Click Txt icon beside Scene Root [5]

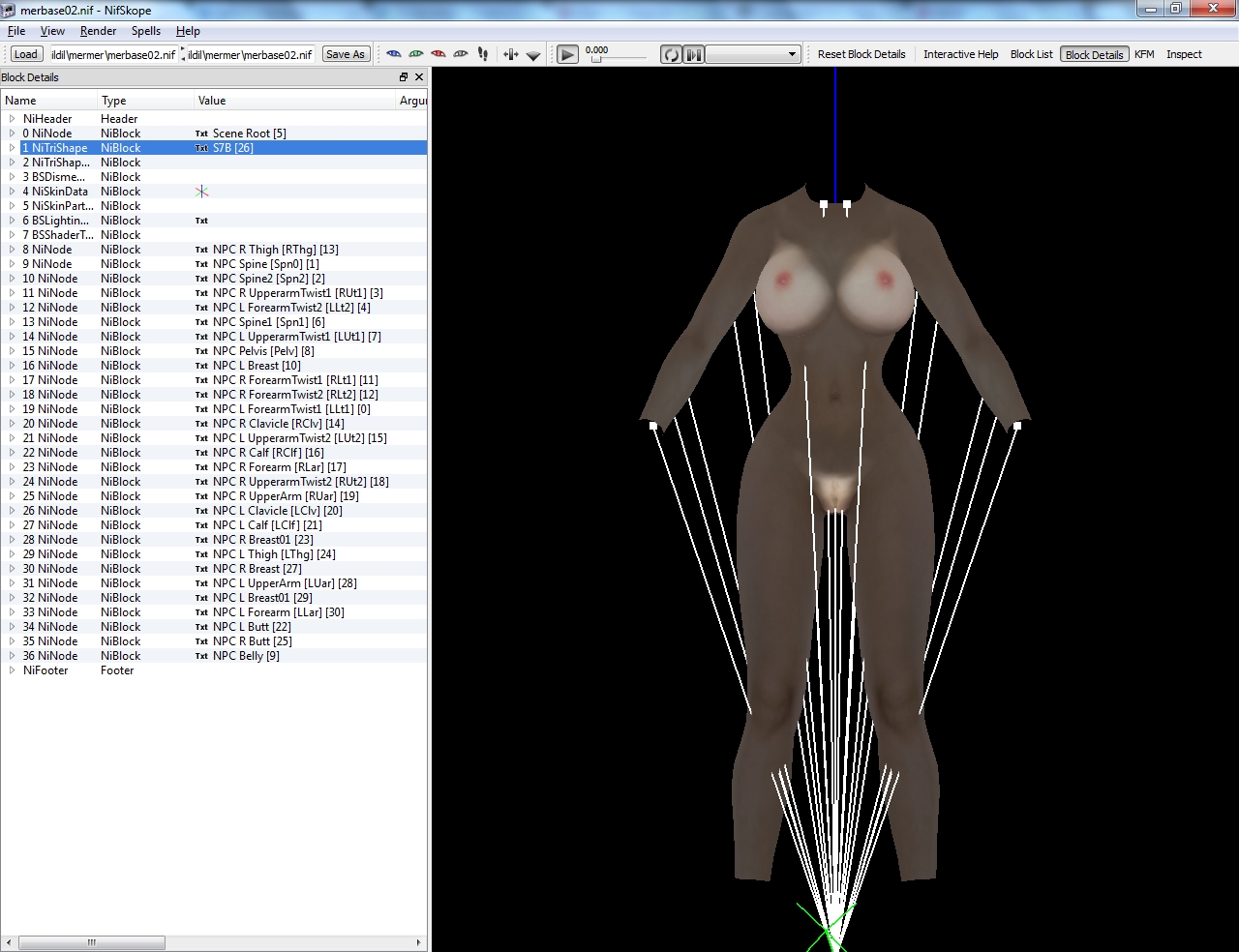coord(201,134)
